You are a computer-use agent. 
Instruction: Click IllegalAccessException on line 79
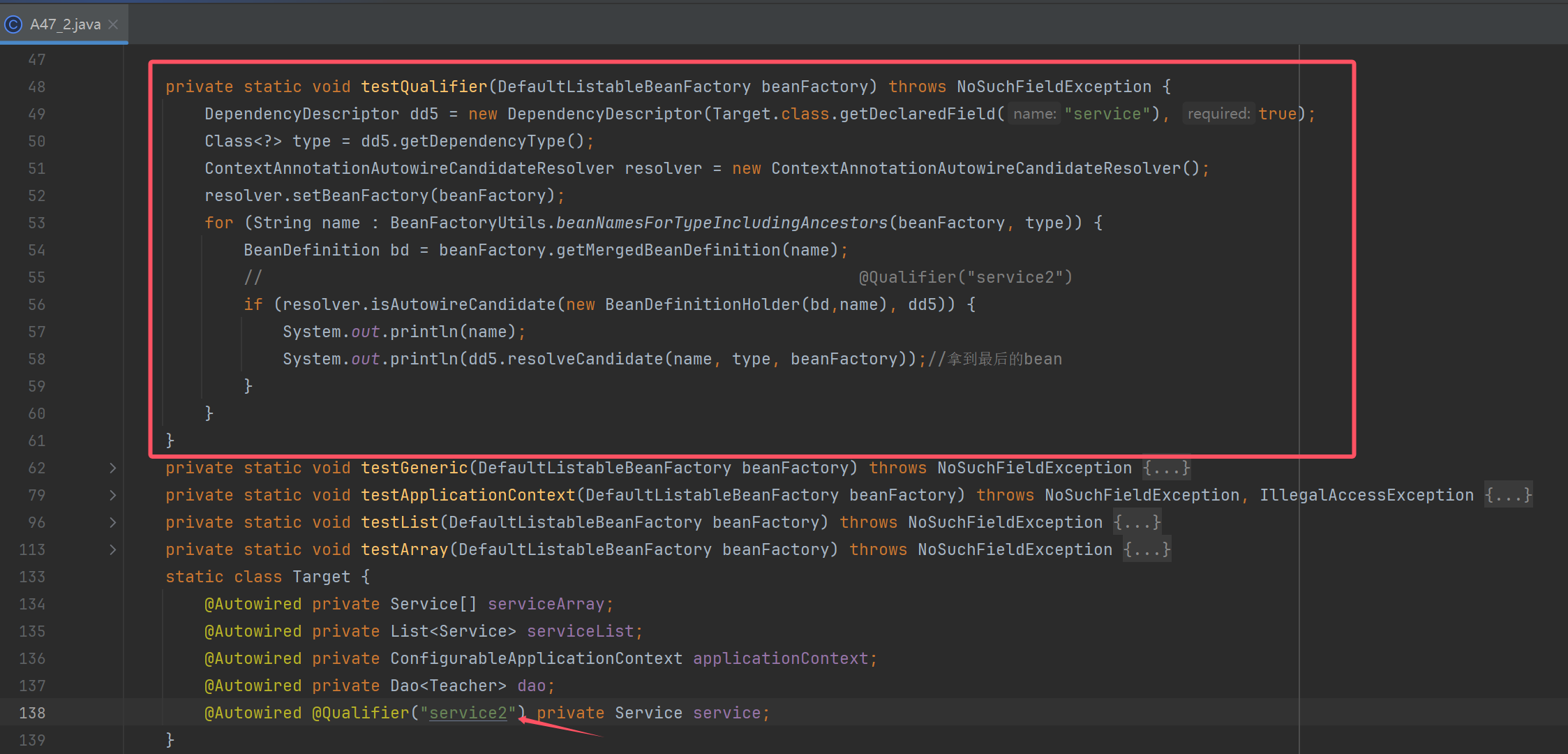[1366, 495]
